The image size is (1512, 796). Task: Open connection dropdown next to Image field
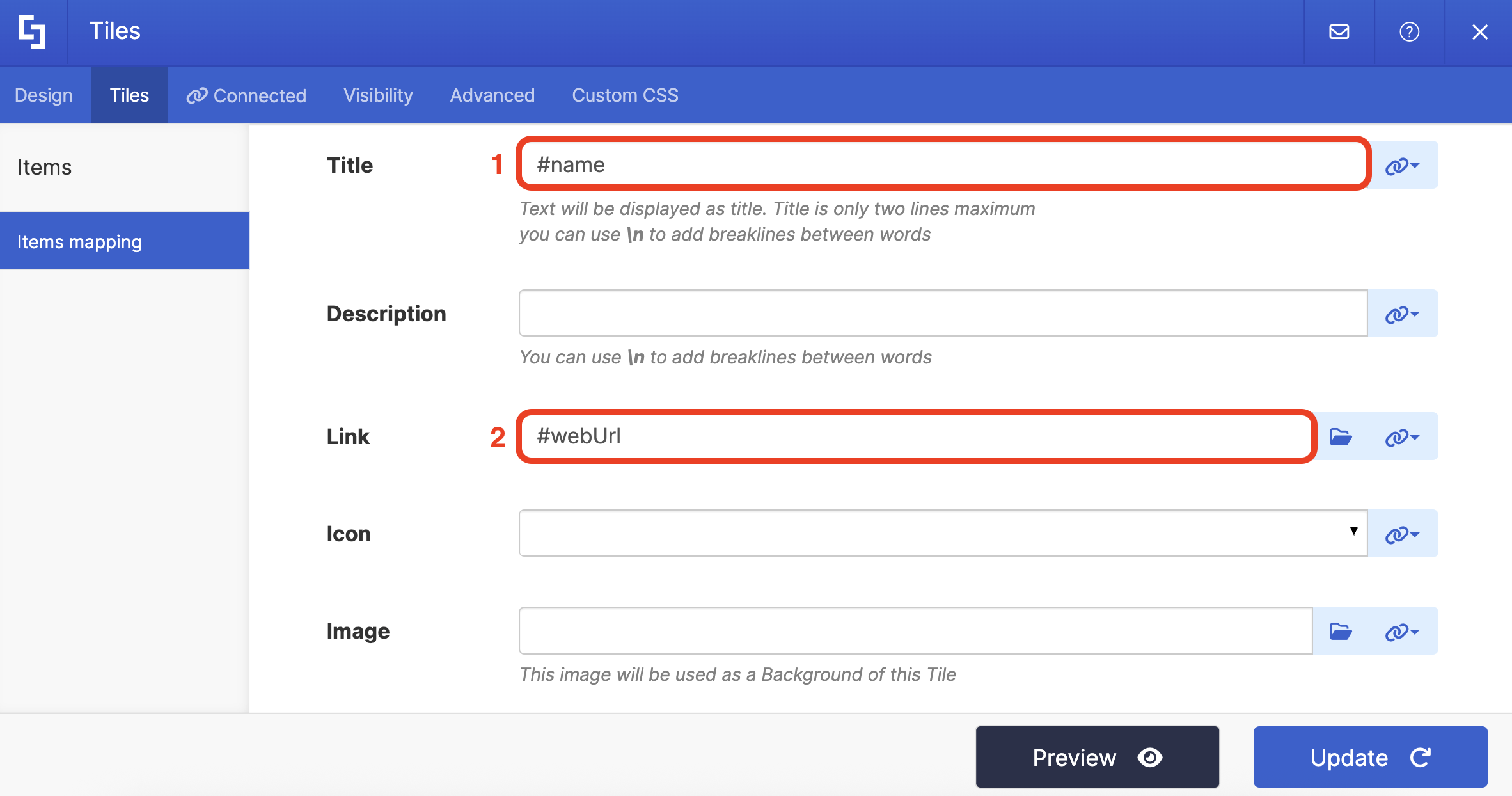(1402, 632)
